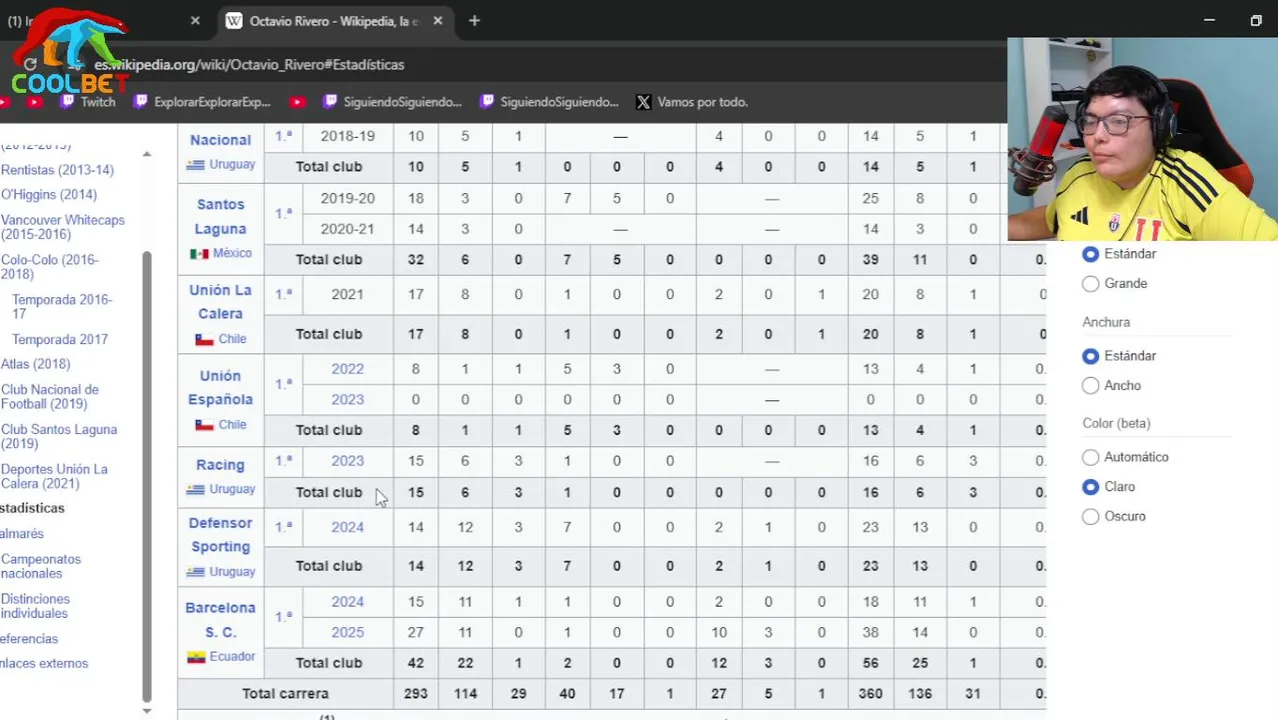The image size is (1278, 720).
Task: Select the Ancho width option
Action: pyautogui.click(x=1091, y=386)
